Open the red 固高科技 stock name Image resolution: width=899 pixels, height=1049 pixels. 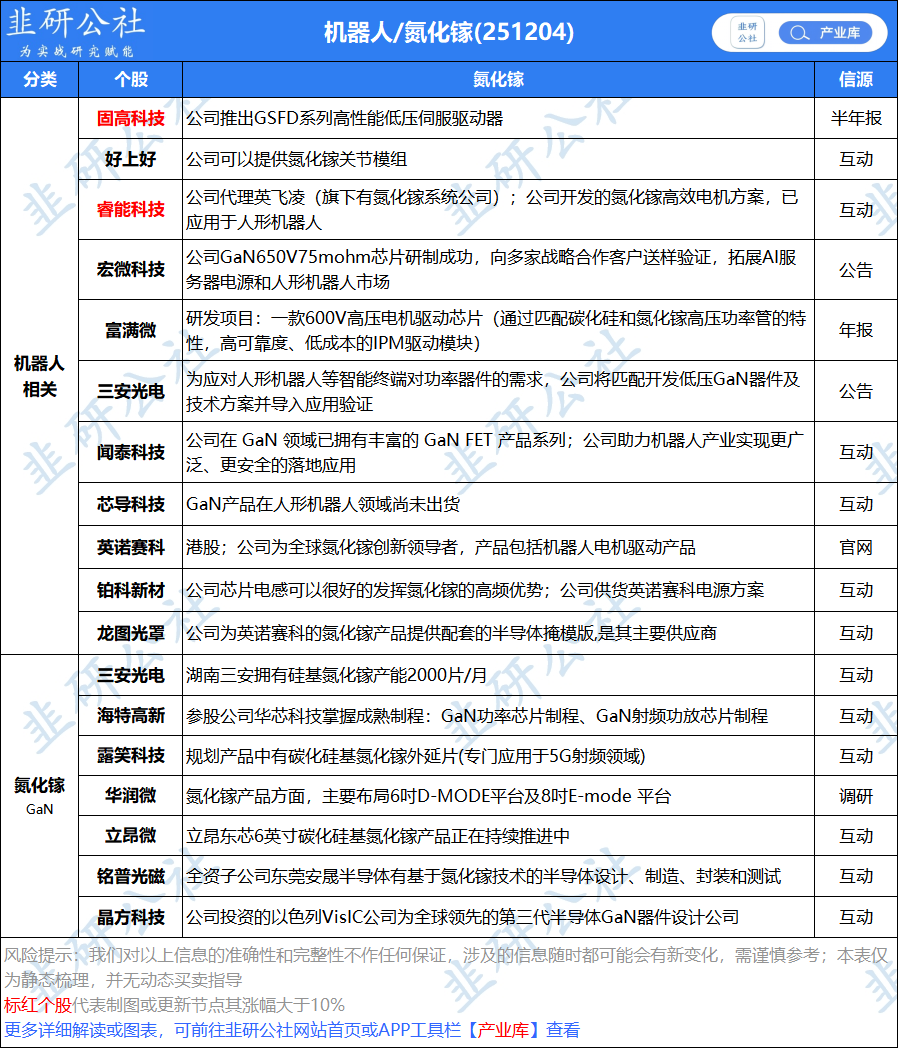(x=130, y=118)
